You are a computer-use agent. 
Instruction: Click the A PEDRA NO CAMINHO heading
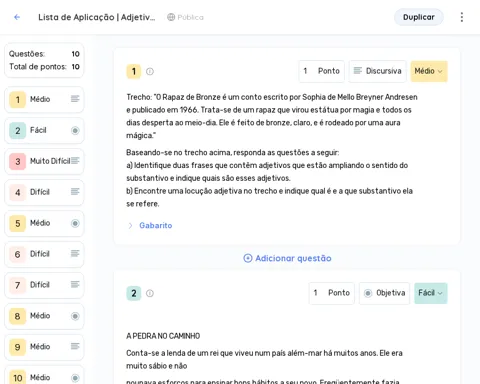[x=163, y=336]
